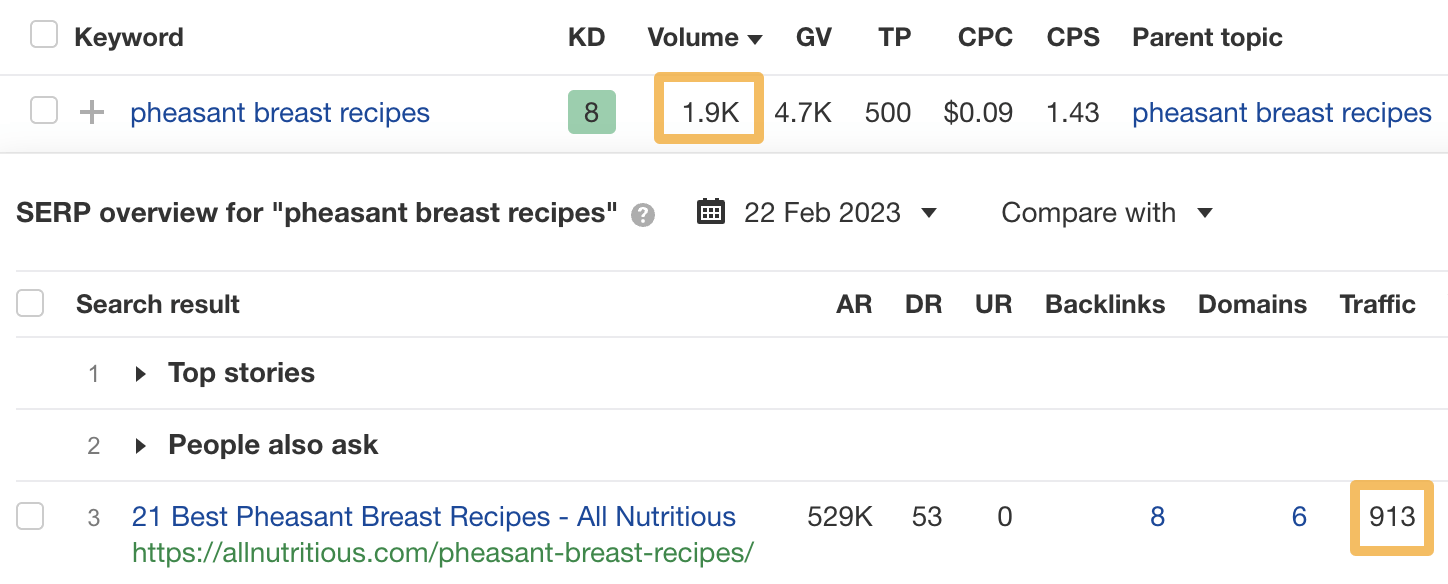Select the checkbox next to pheasant breast recipes
Image resolution: width=1448 pixels, height=584 pixels.
click(x=43, y=112)
